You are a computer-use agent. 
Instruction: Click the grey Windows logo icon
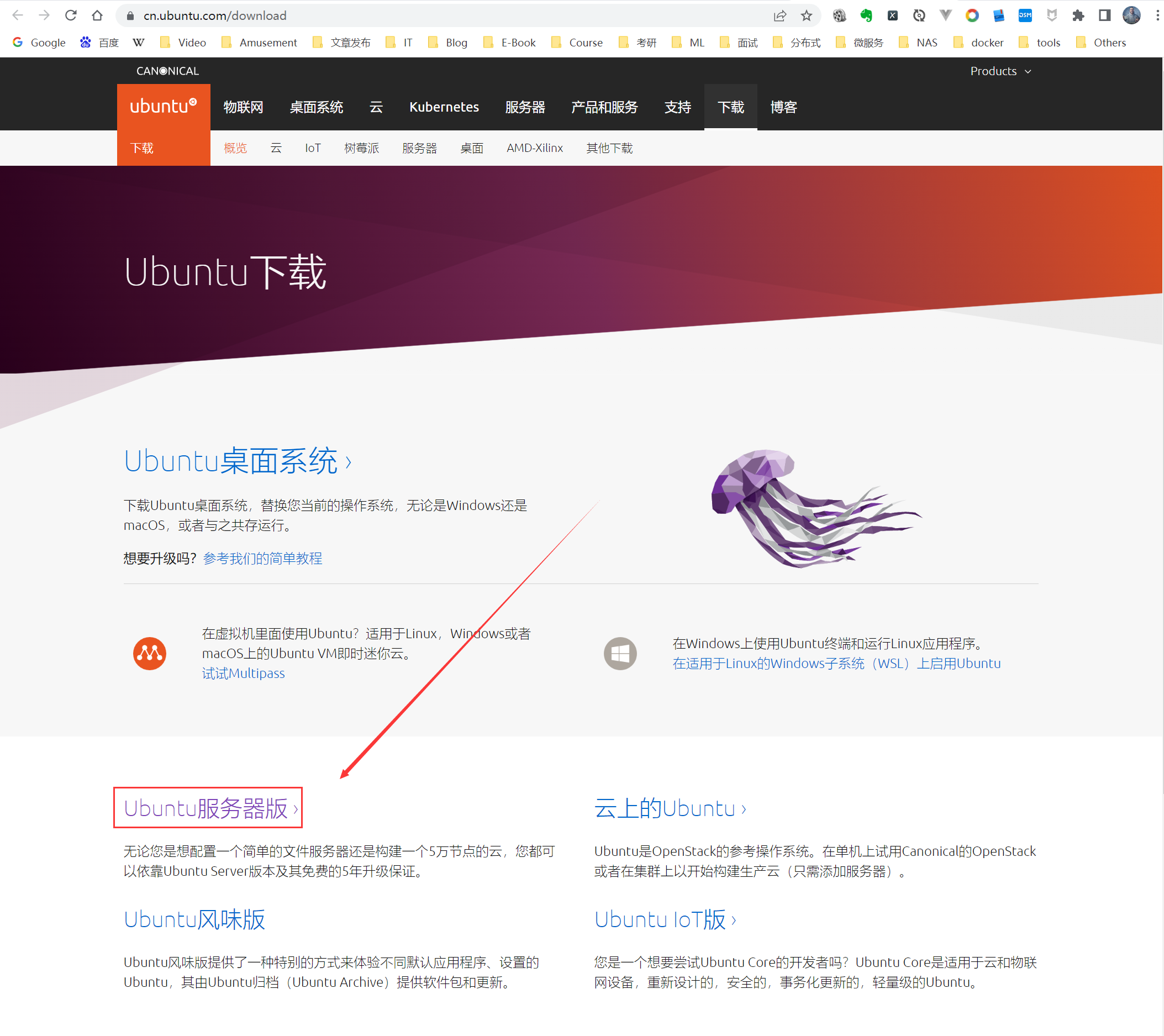point(620,653)
